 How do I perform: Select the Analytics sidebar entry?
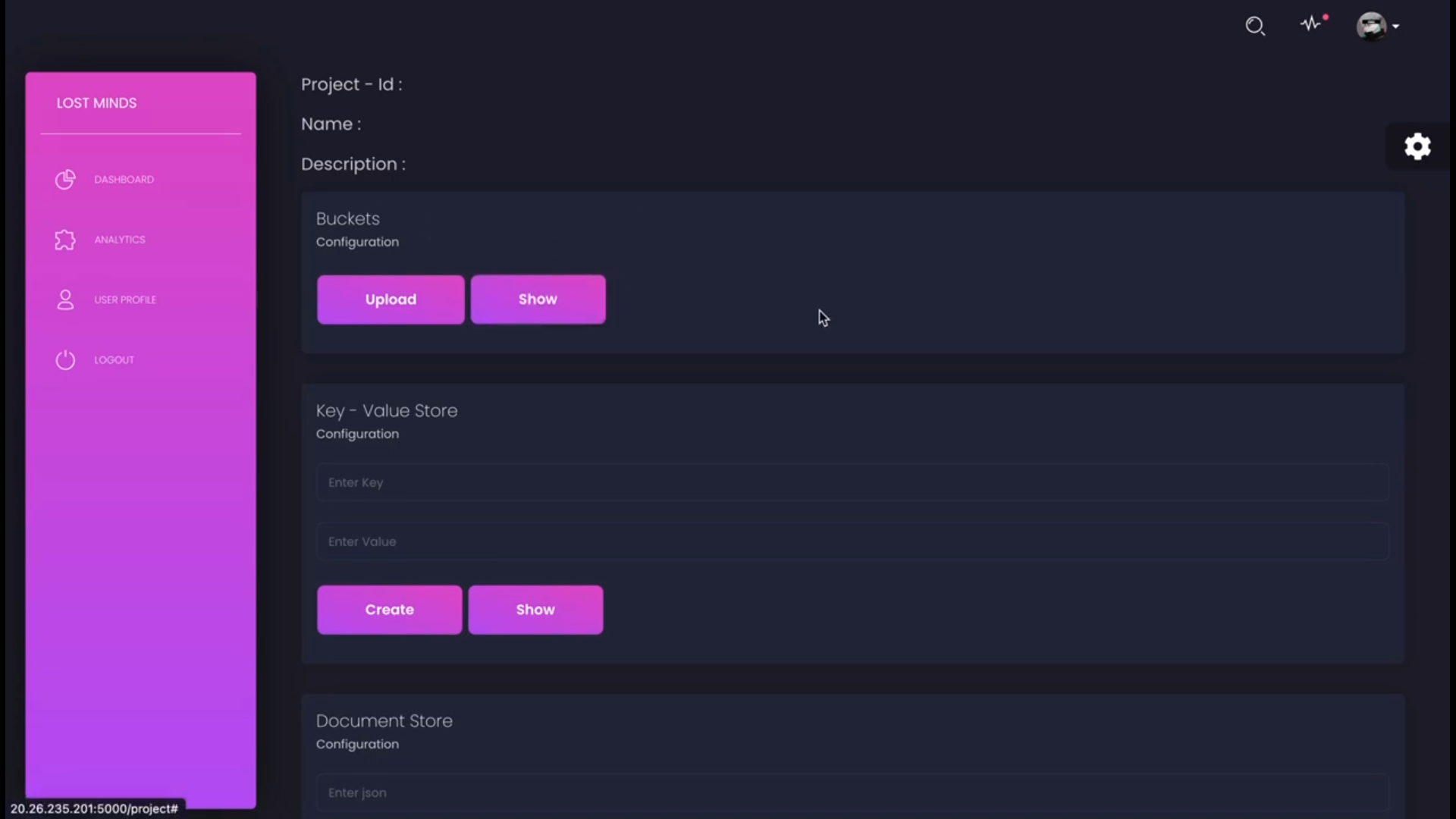[120, 240]
